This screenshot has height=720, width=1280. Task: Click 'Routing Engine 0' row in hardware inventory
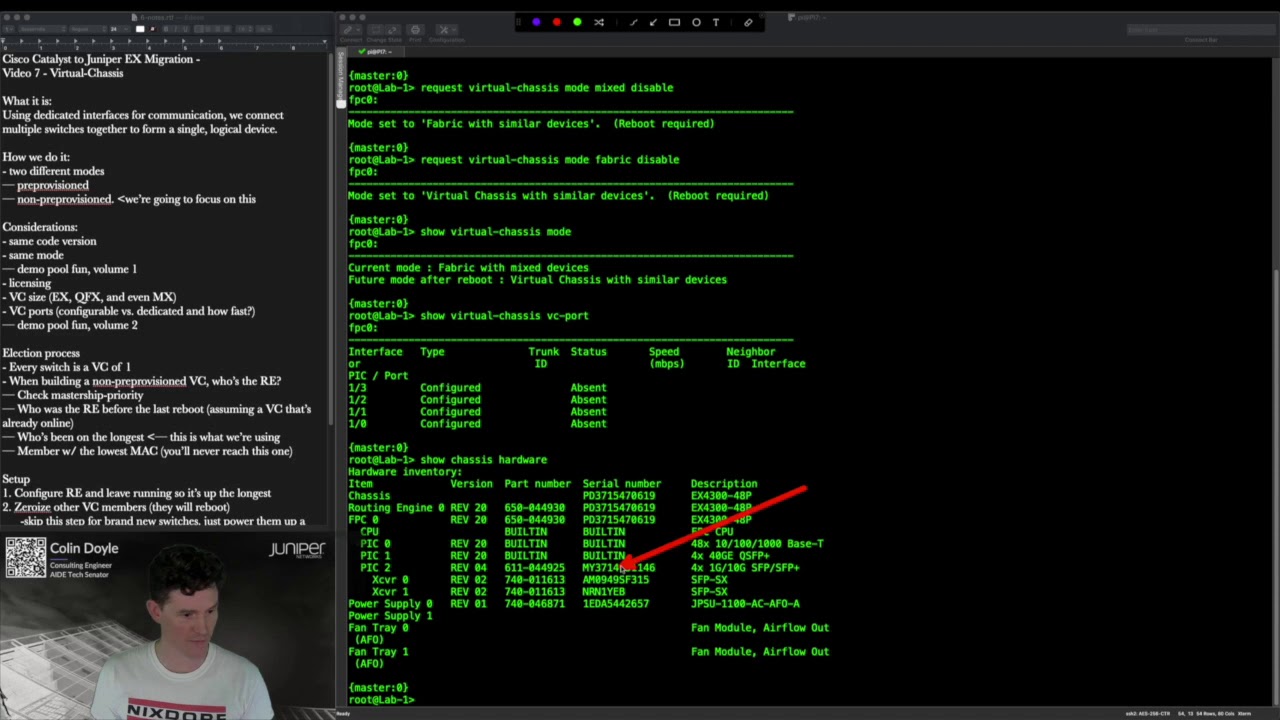[550, 508]
